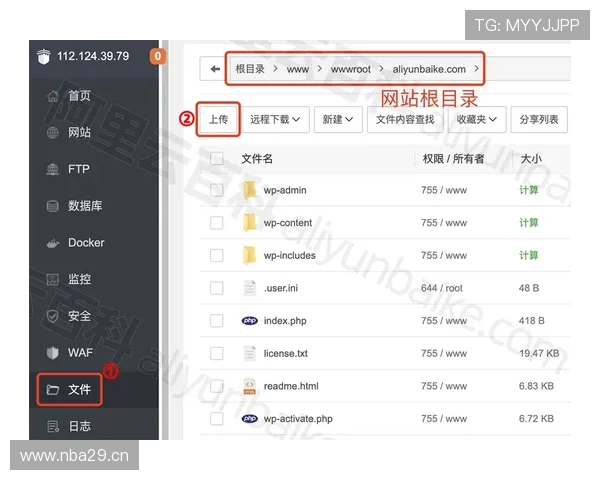Check the box for wp-includes
Viewport: 600px width, 480px height.
pyautogui.click(x=217, y=255)
